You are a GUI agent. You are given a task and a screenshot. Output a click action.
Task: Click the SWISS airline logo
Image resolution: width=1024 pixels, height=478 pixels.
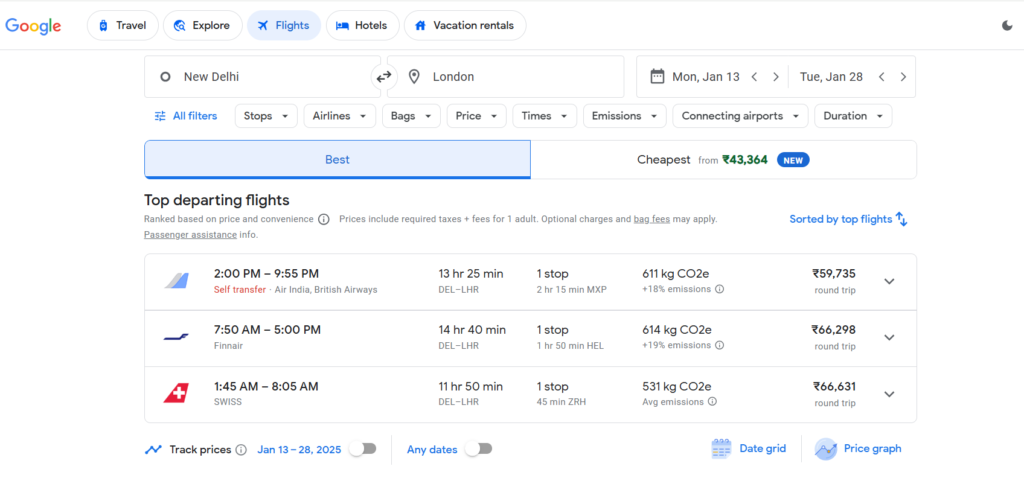pyautogui.click(x=176, y=393)
